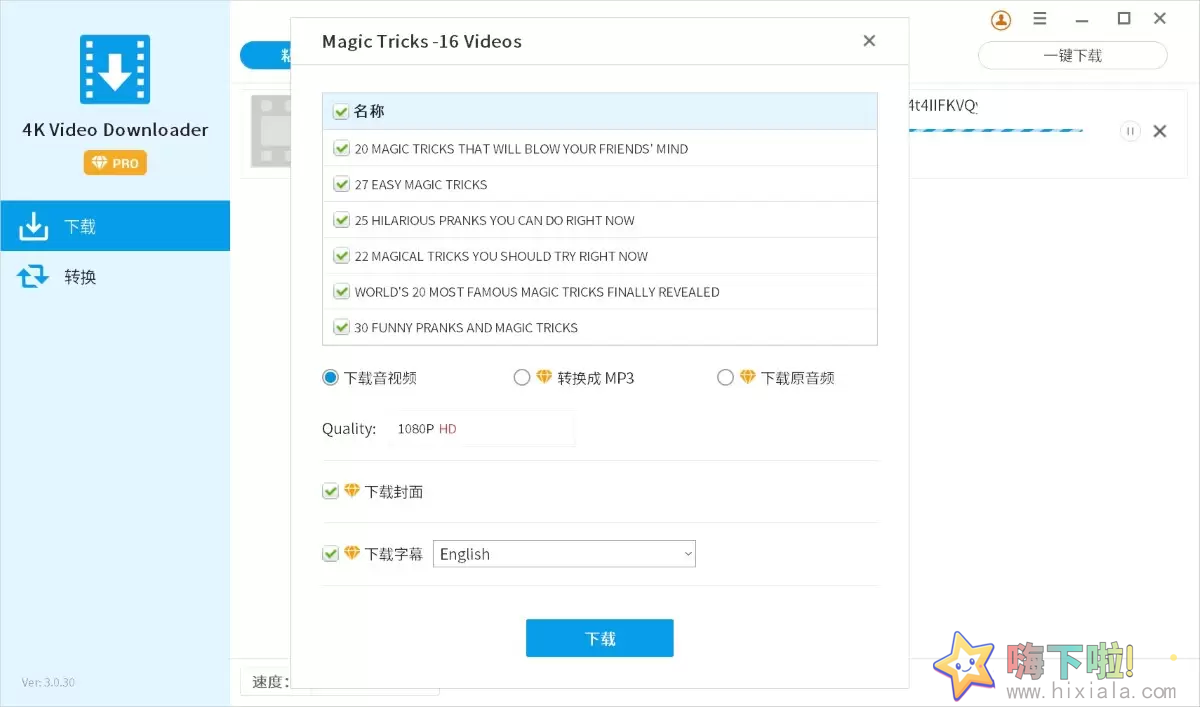Open the Quality 1080P dropdown

(482, 428)
